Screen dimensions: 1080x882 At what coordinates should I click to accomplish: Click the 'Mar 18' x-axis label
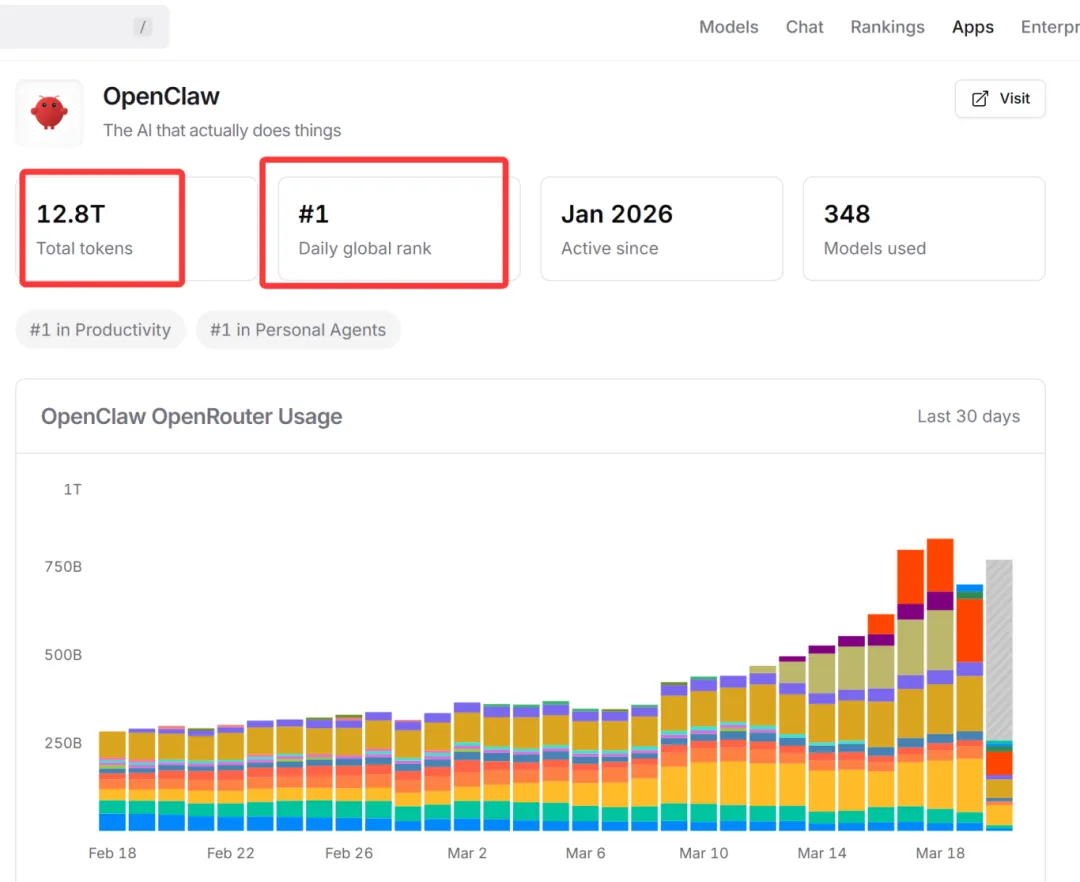(939, 853)
